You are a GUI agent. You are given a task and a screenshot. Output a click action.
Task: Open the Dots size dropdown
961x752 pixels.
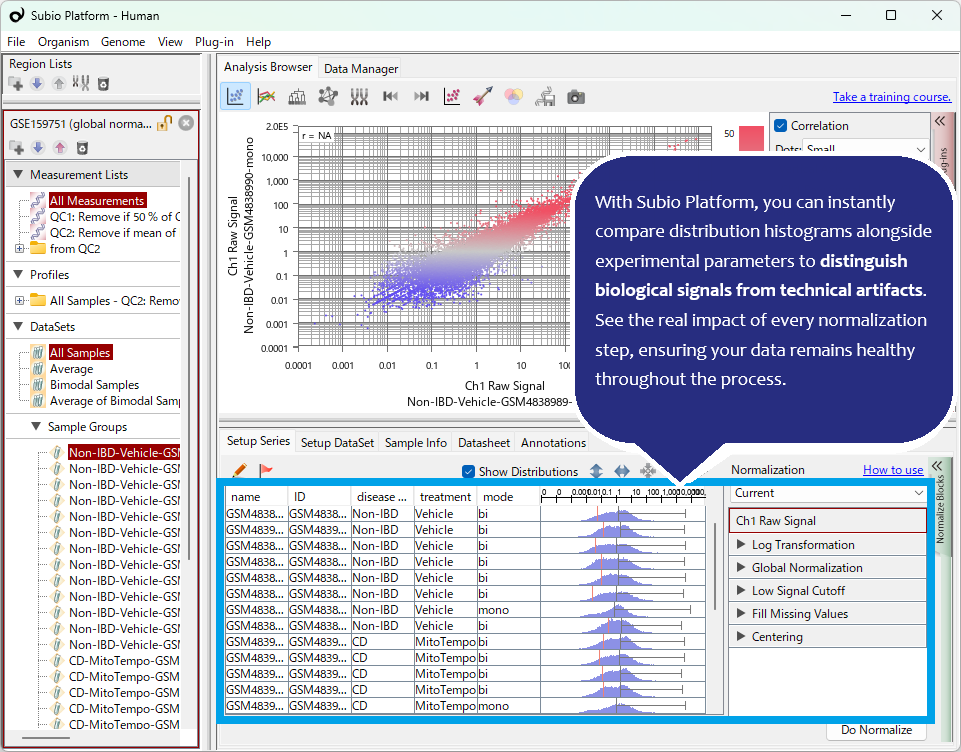tap(866, 148)
